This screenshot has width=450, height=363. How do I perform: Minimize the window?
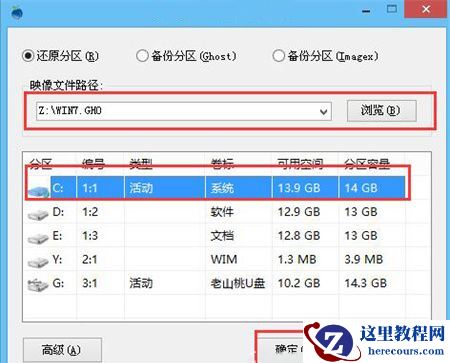click(x=366, y=10)
